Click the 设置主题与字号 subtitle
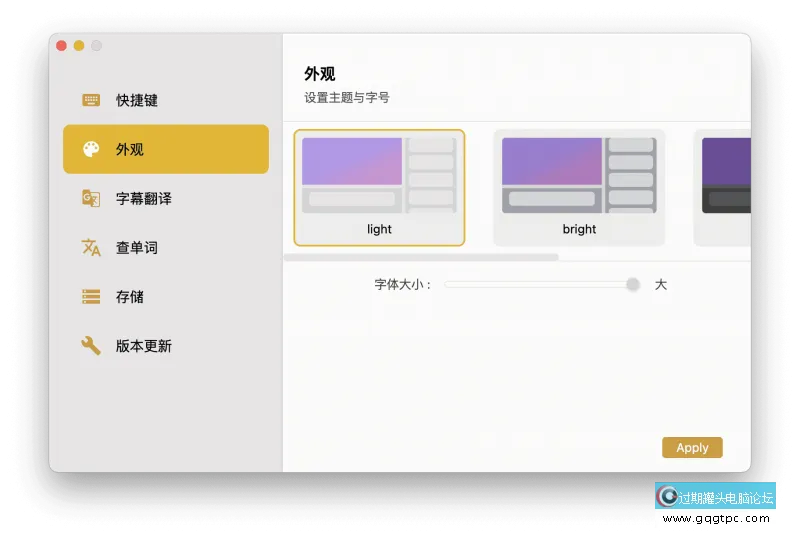The image size is (800, 537). [347, 97]
